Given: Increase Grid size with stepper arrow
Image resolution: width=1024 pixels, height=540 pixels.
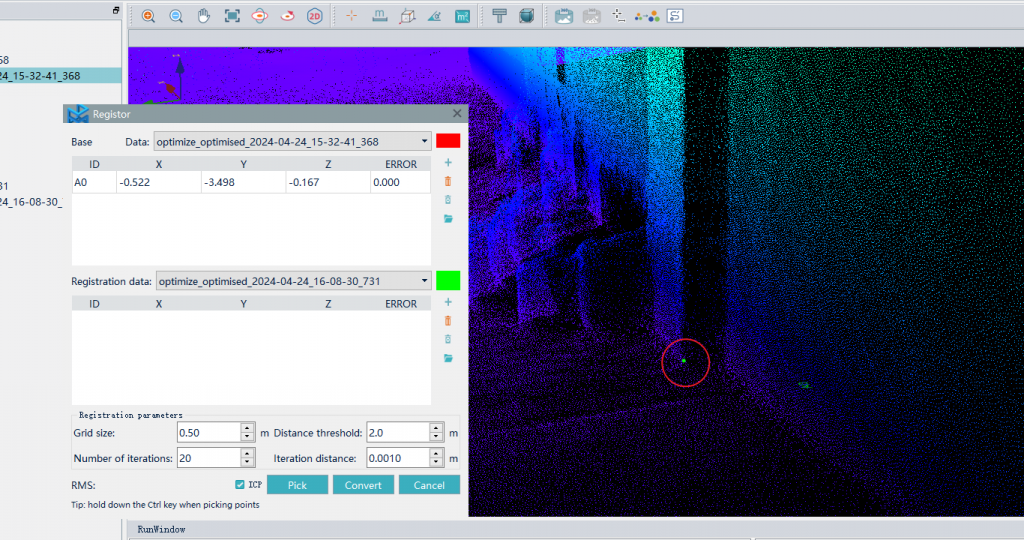Looking at the screenshot, I should pos(247,428).
